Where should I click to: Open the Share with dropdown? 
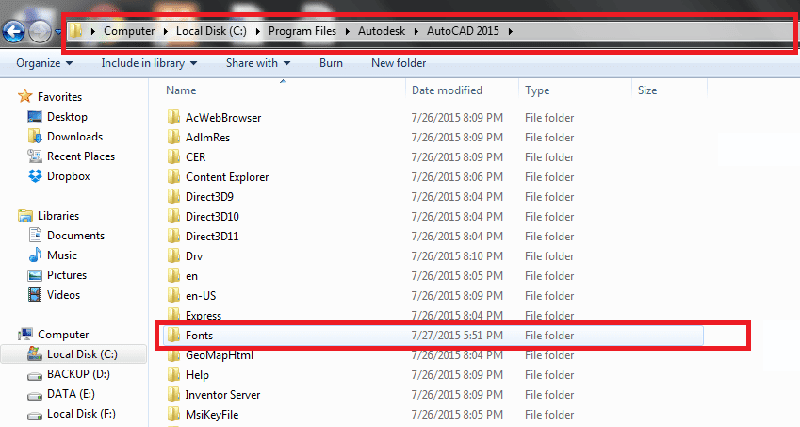[257, 63]
